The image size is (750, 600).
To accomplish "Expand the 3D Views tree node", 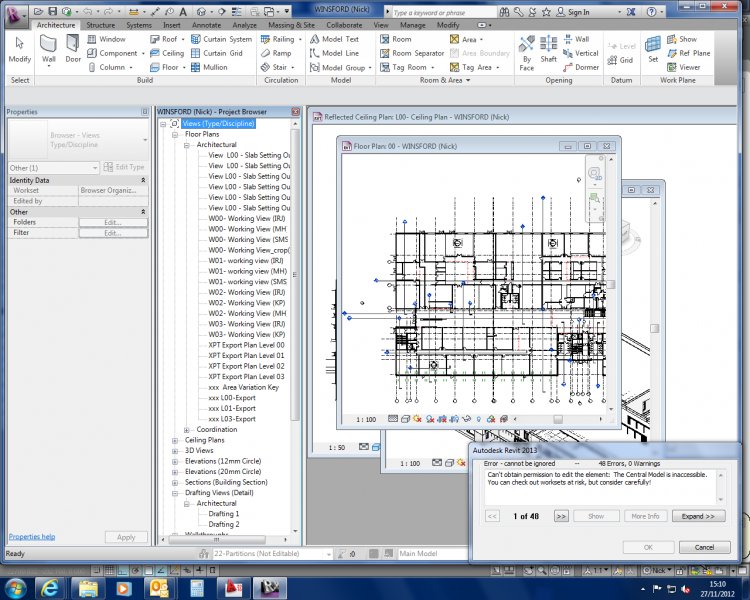I will coord(174,451).
